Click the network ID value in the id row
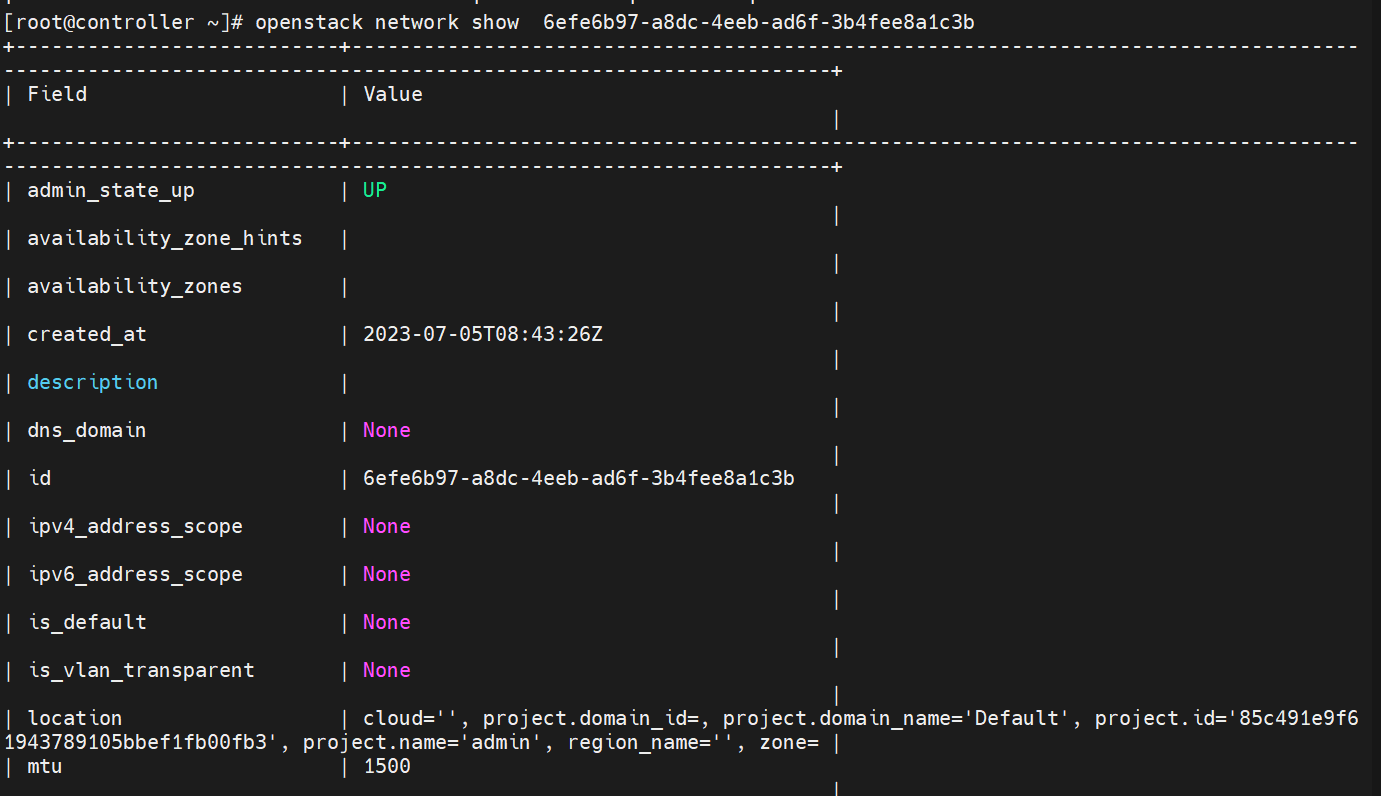 [x=579, y=478]
